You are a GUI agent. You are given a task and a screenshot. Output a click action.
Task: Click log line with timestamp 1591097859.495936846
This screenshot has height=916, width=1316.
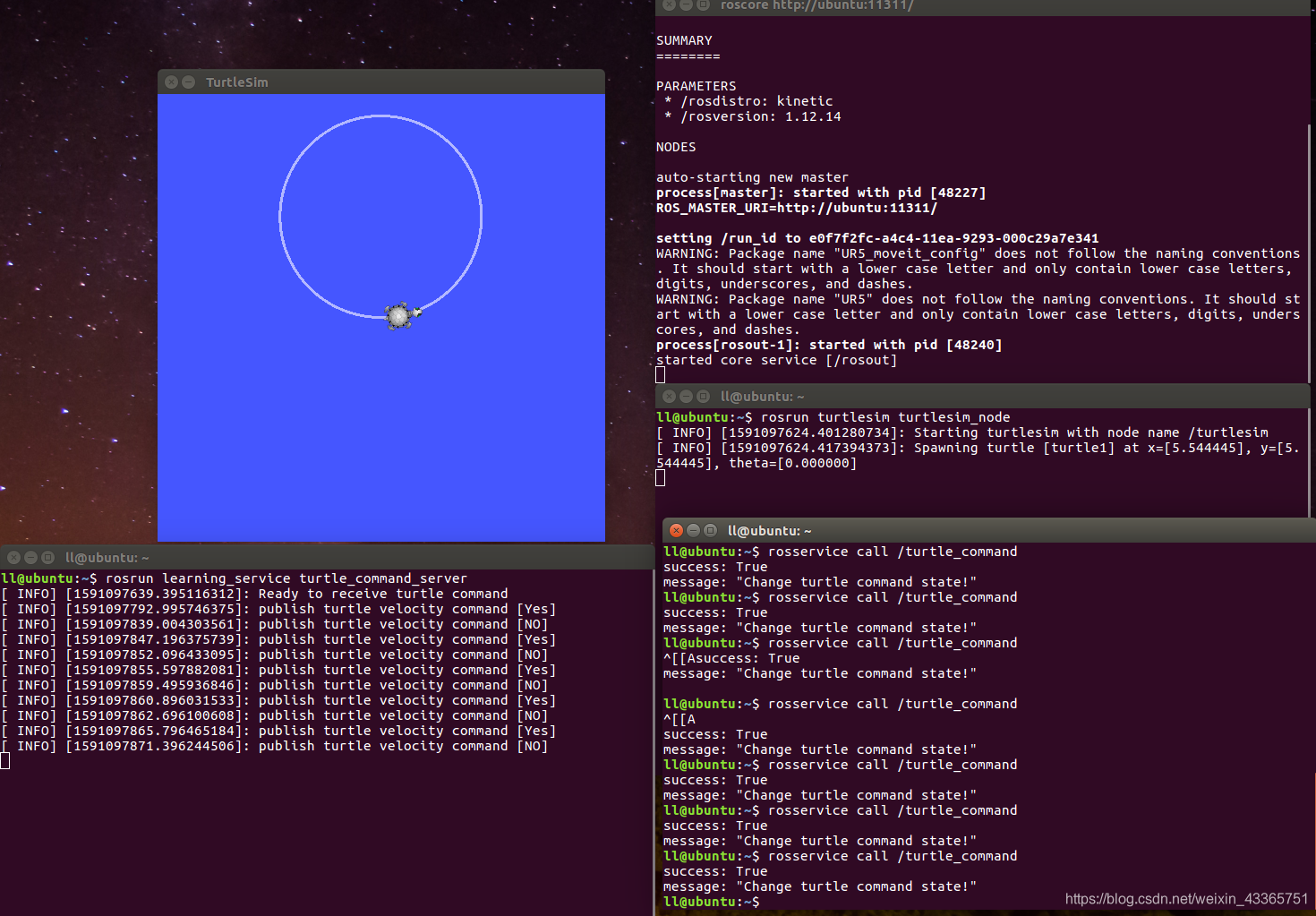275,685
